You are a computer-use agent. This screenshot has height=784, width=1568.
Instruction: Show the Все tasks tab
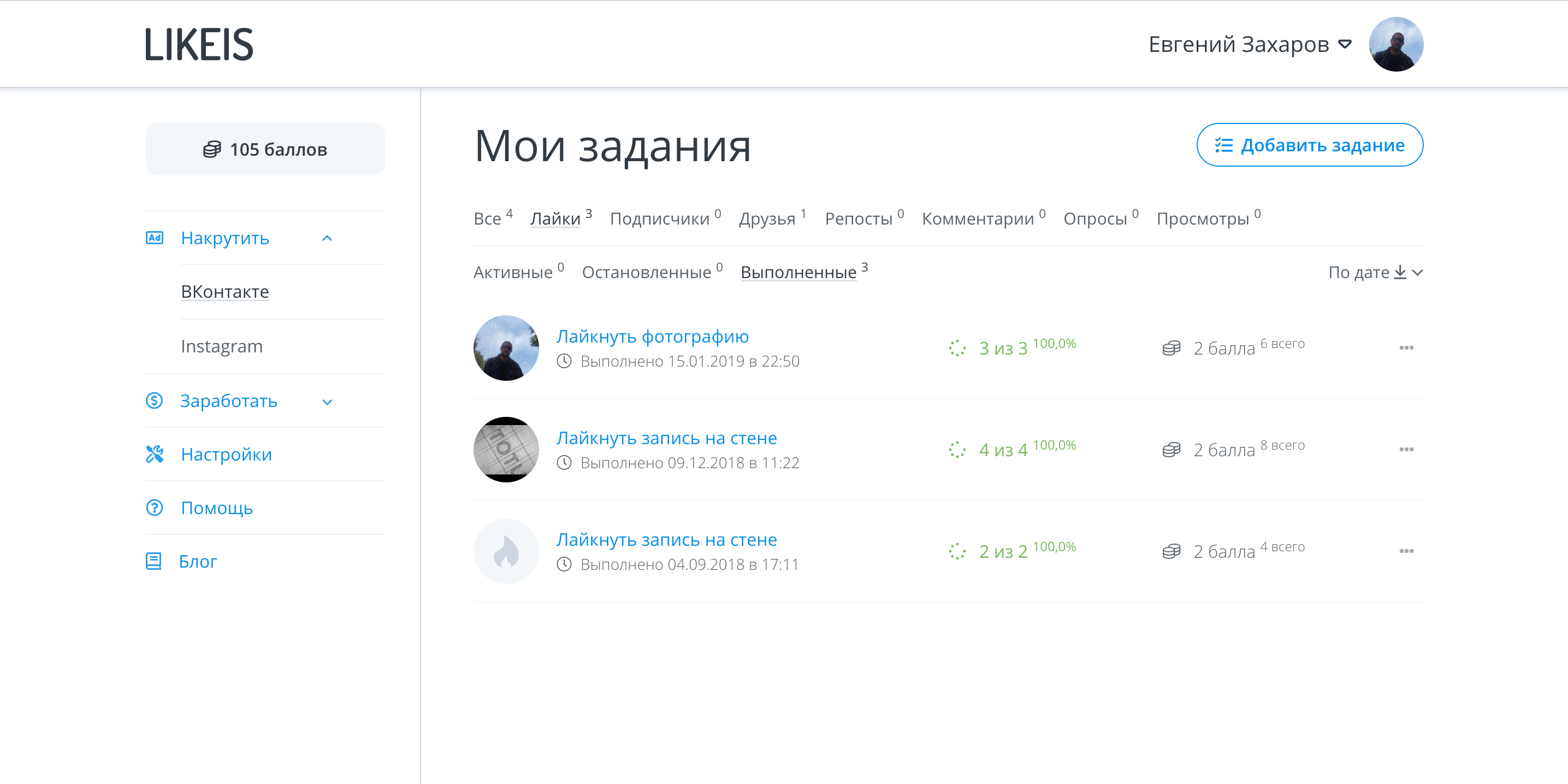(487, 219)
